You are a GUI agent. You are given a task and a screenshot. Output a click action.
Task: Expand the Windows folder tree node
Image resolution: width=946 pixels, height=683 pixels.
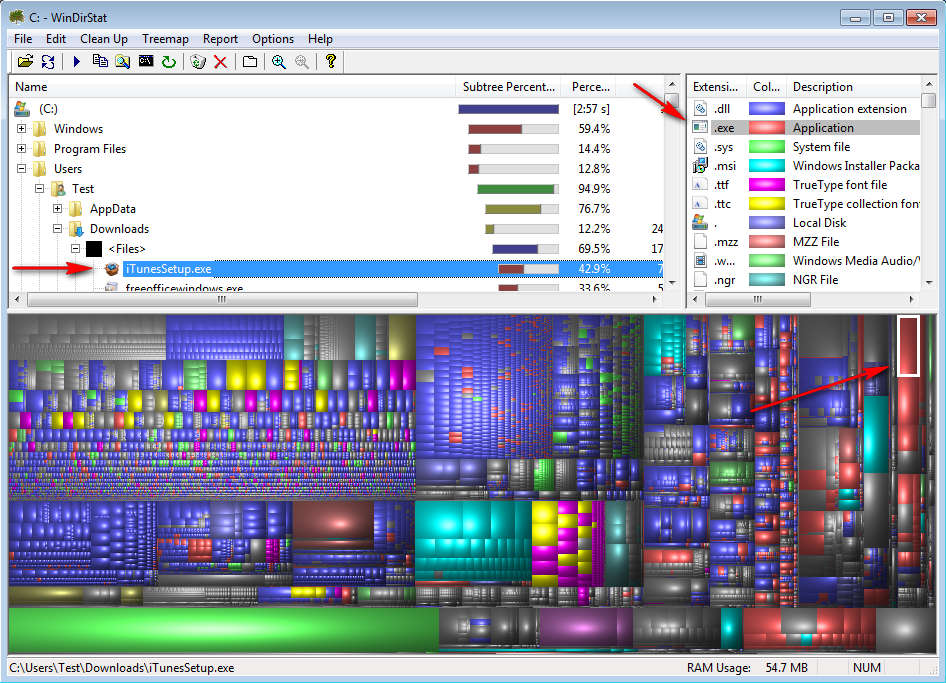coord(22,129)
